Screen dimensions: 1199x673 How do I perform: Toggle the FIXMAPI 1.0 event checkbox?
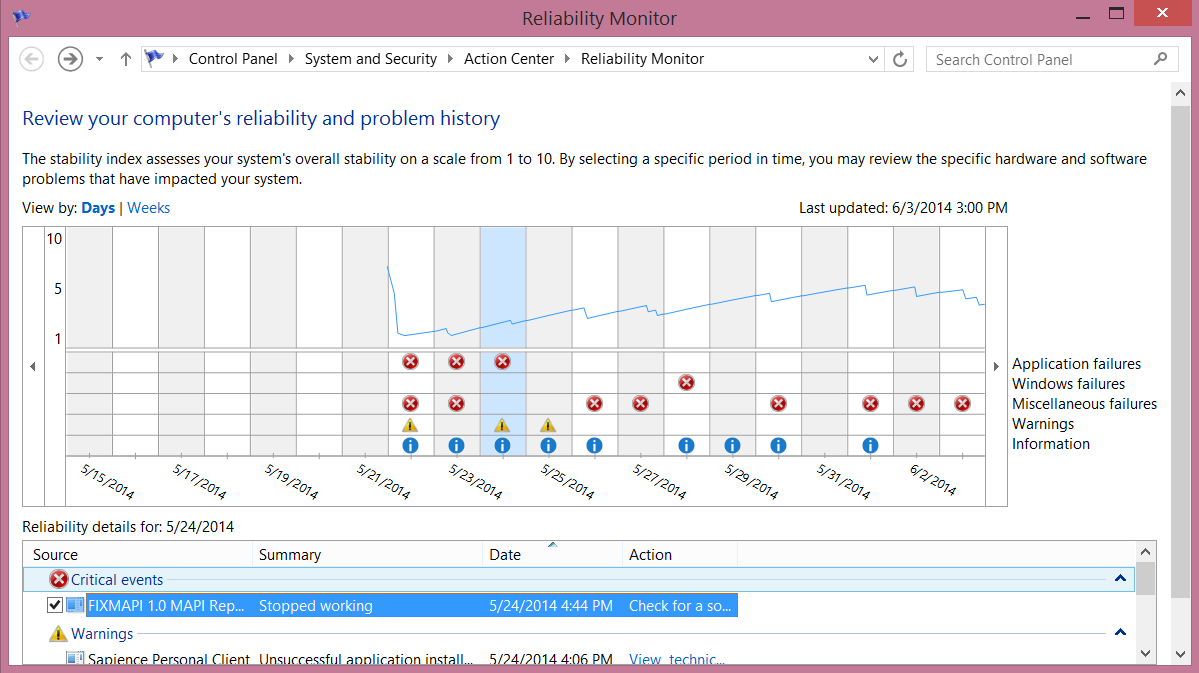click(x=55, y=605)
